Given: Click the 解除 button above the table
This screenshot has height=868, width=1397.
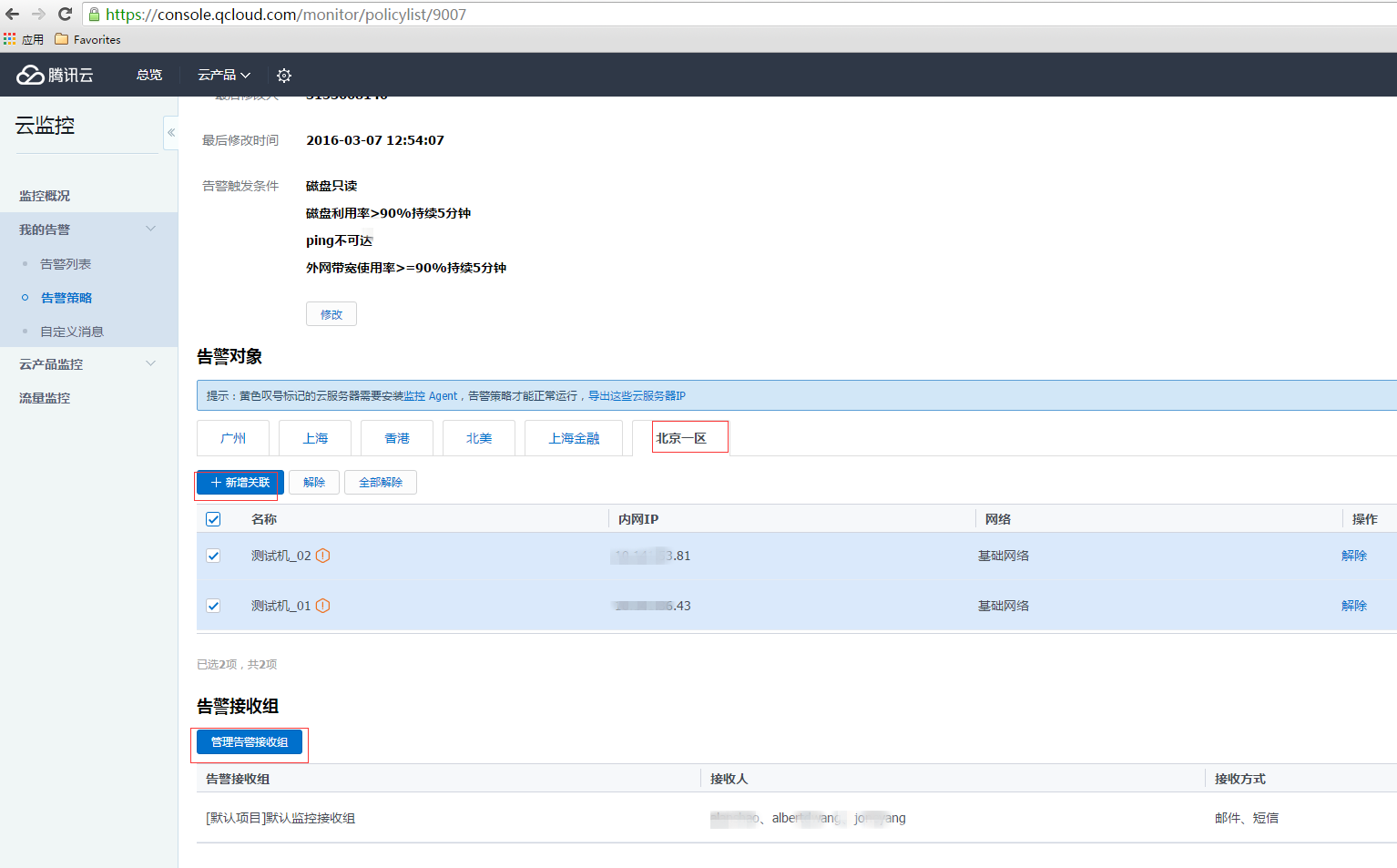Looking at the screenshot, I should point(314,483).
